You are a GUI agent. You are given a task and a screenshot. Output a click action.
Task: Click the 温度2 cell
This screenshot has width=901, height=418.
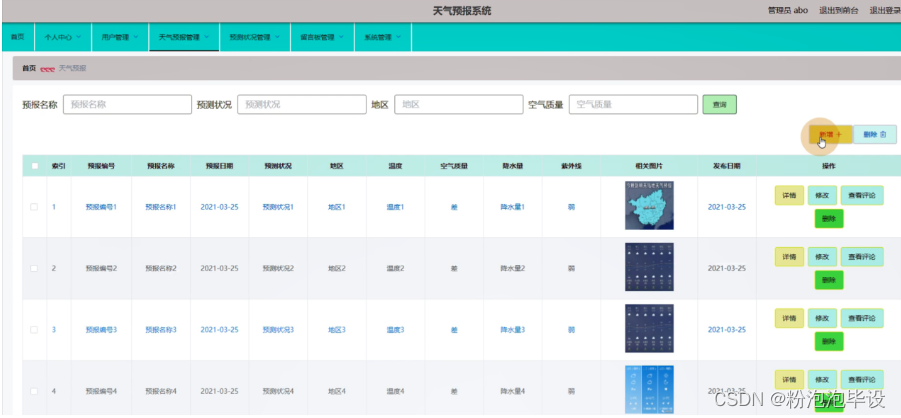point(395,269)
